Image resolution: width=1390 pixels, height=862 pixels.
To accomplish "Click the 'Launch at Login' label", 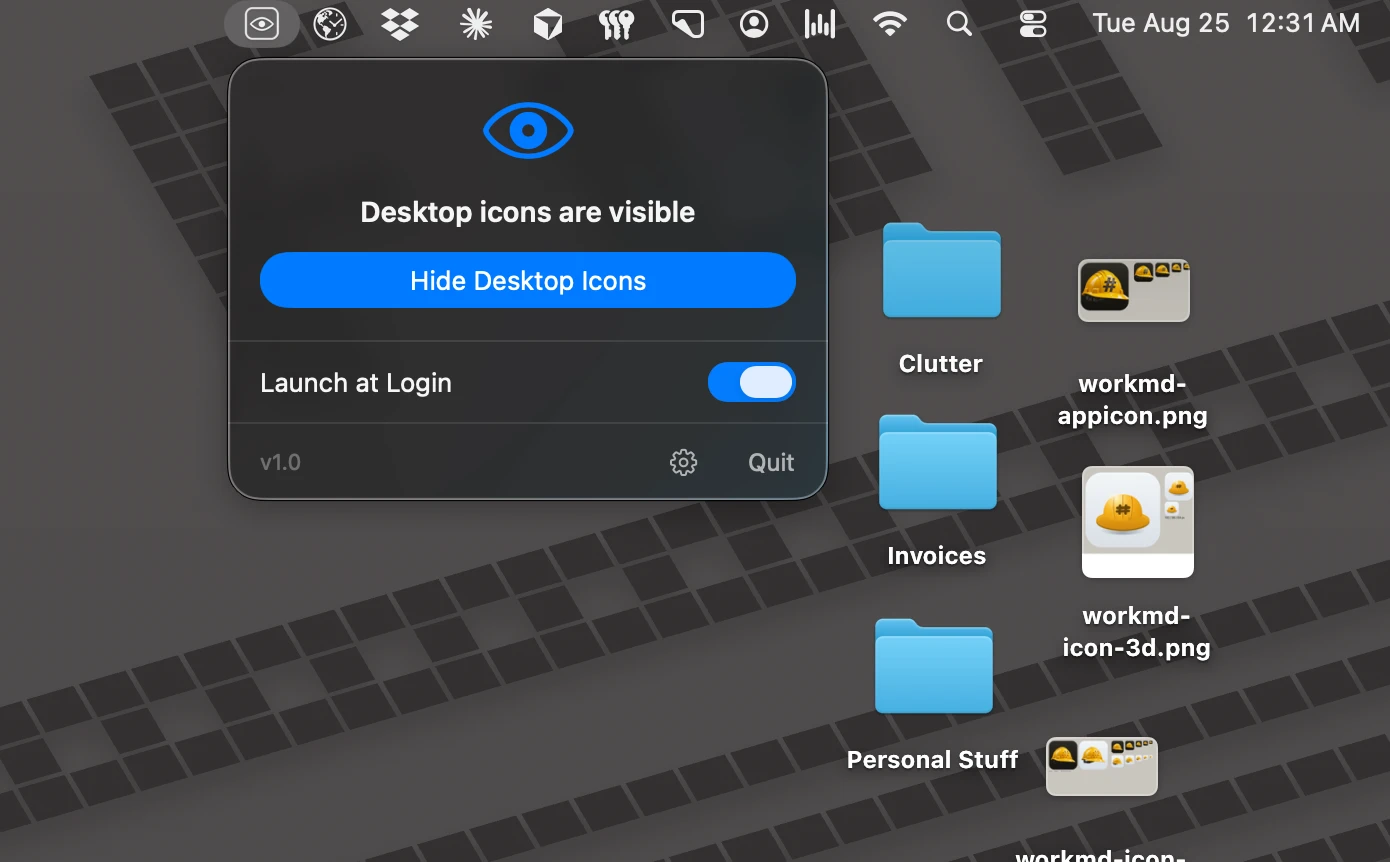I will [x=356, y=383].
